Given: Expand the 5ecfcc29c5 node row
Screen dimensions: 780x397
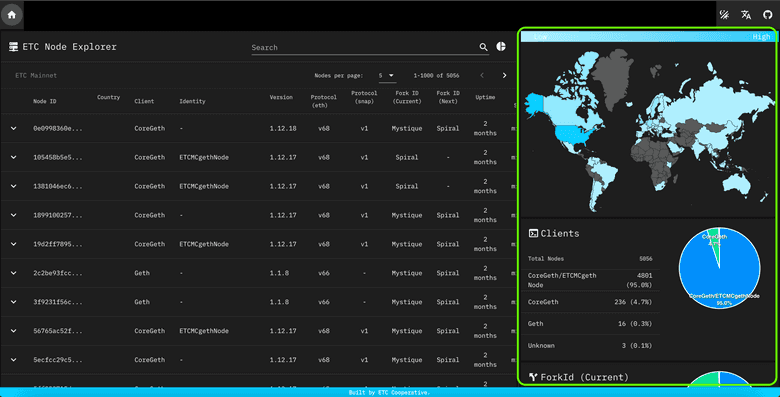Looking at the screenshot, I should pyautogui.click(x=13, y=360).
